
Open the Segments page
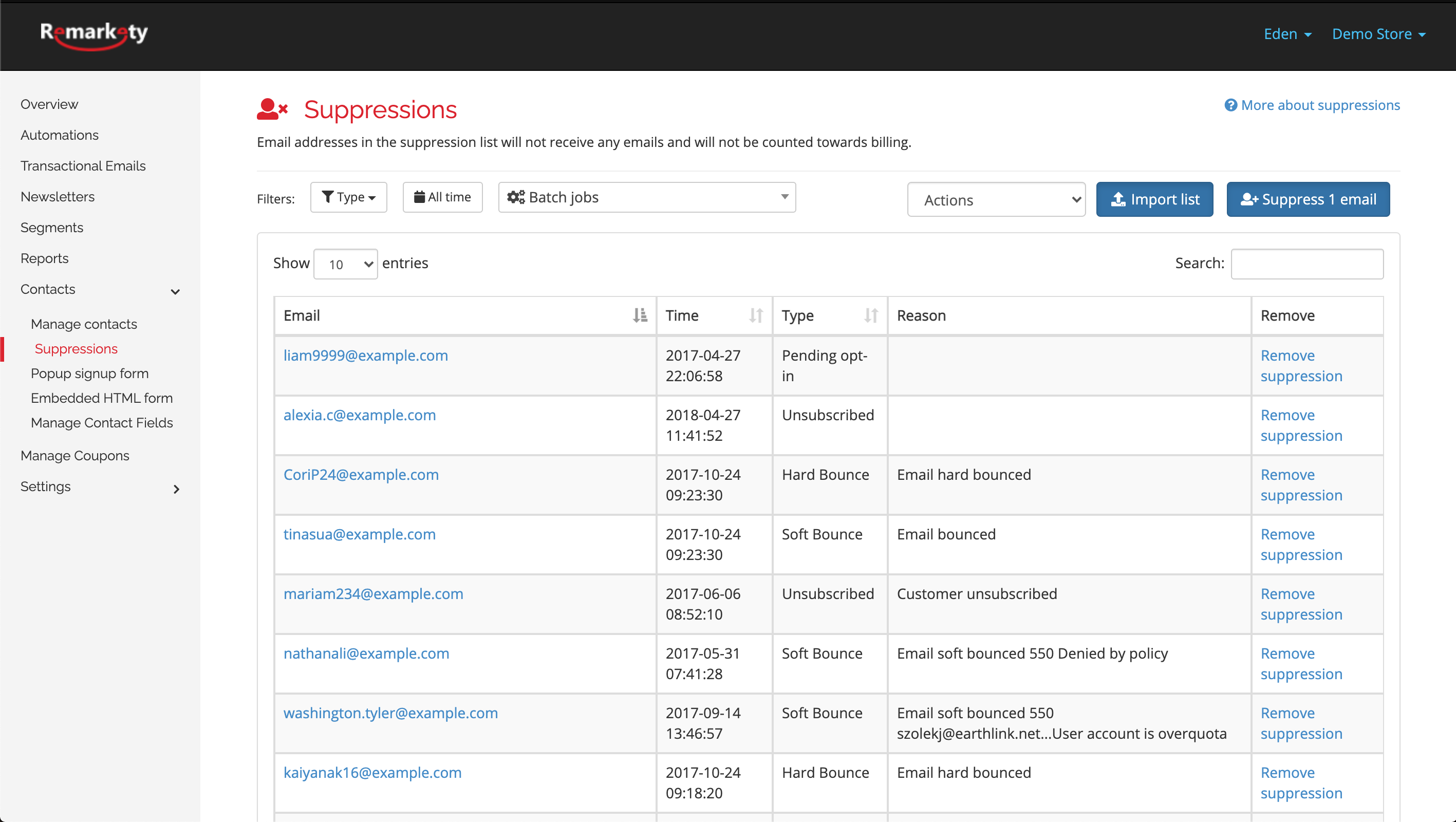(52, 228)
